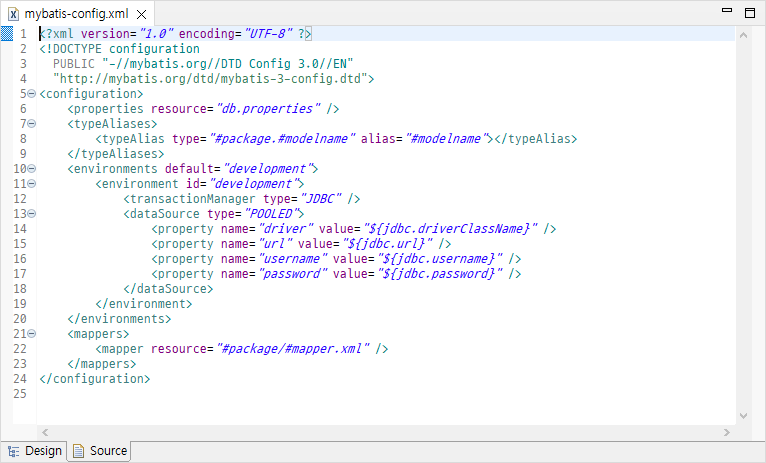Click the DOCTYPE configuration declaration
This screenshot has height=463, width=766.
120,49
